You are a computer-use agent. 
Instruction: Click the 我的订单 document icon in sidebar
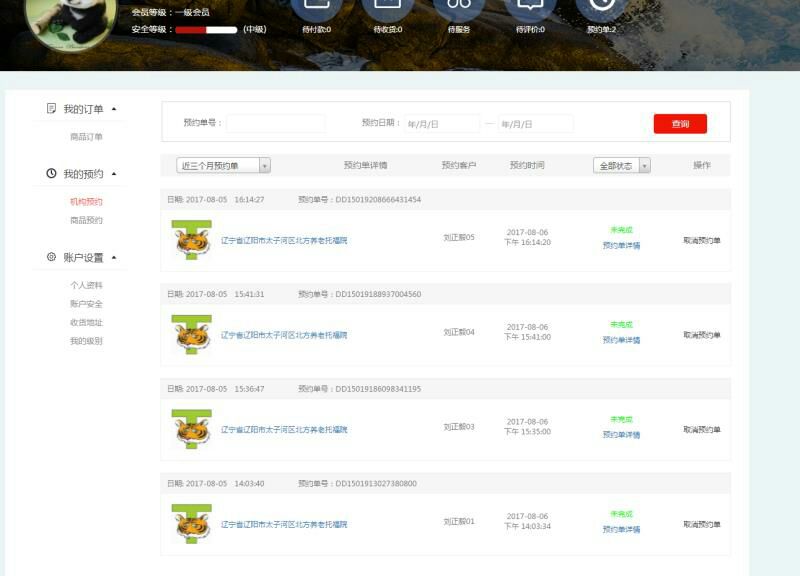point(51,109)
